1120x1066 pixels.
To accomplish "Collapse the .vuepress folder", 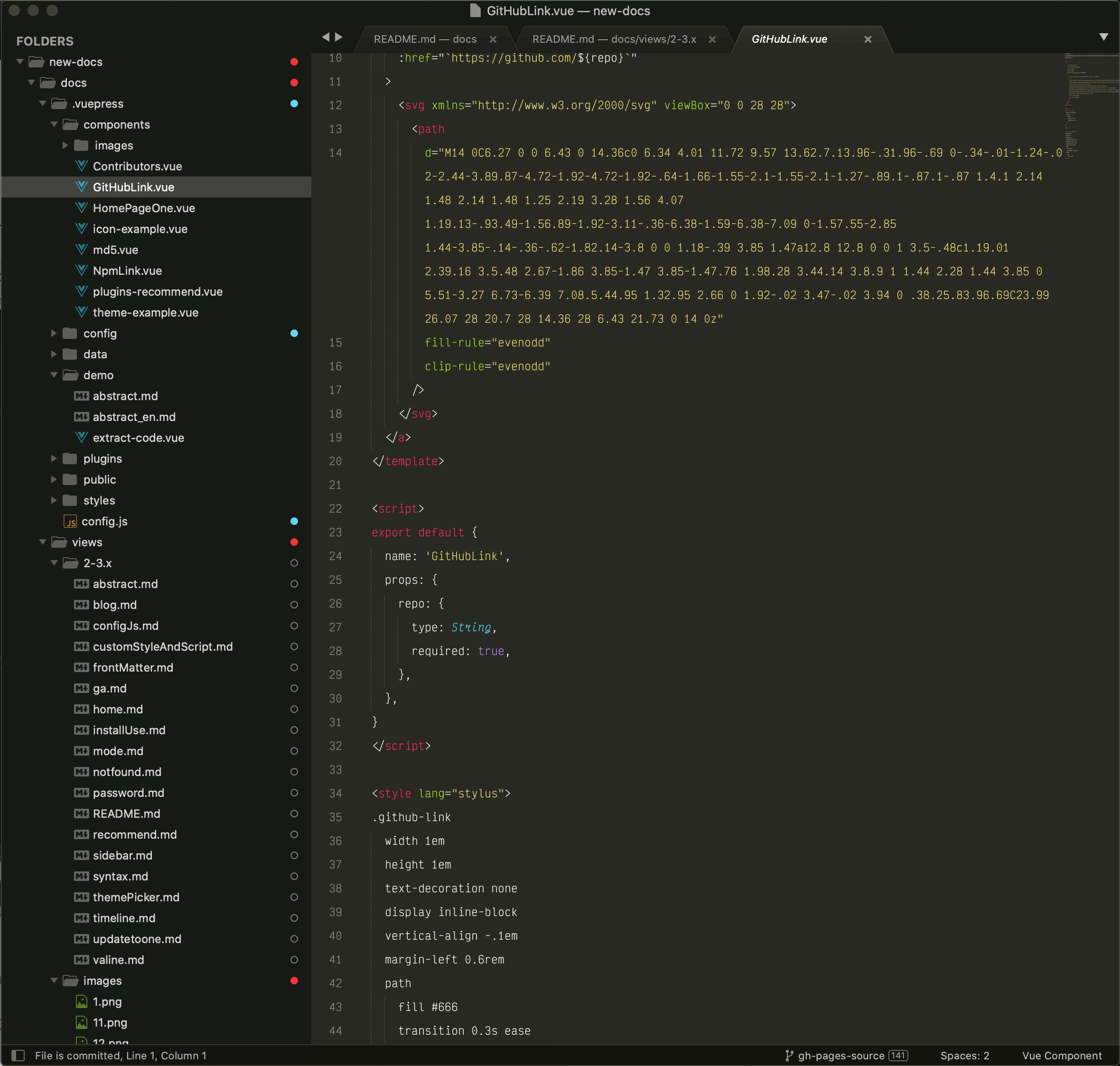I will (43, 103).
